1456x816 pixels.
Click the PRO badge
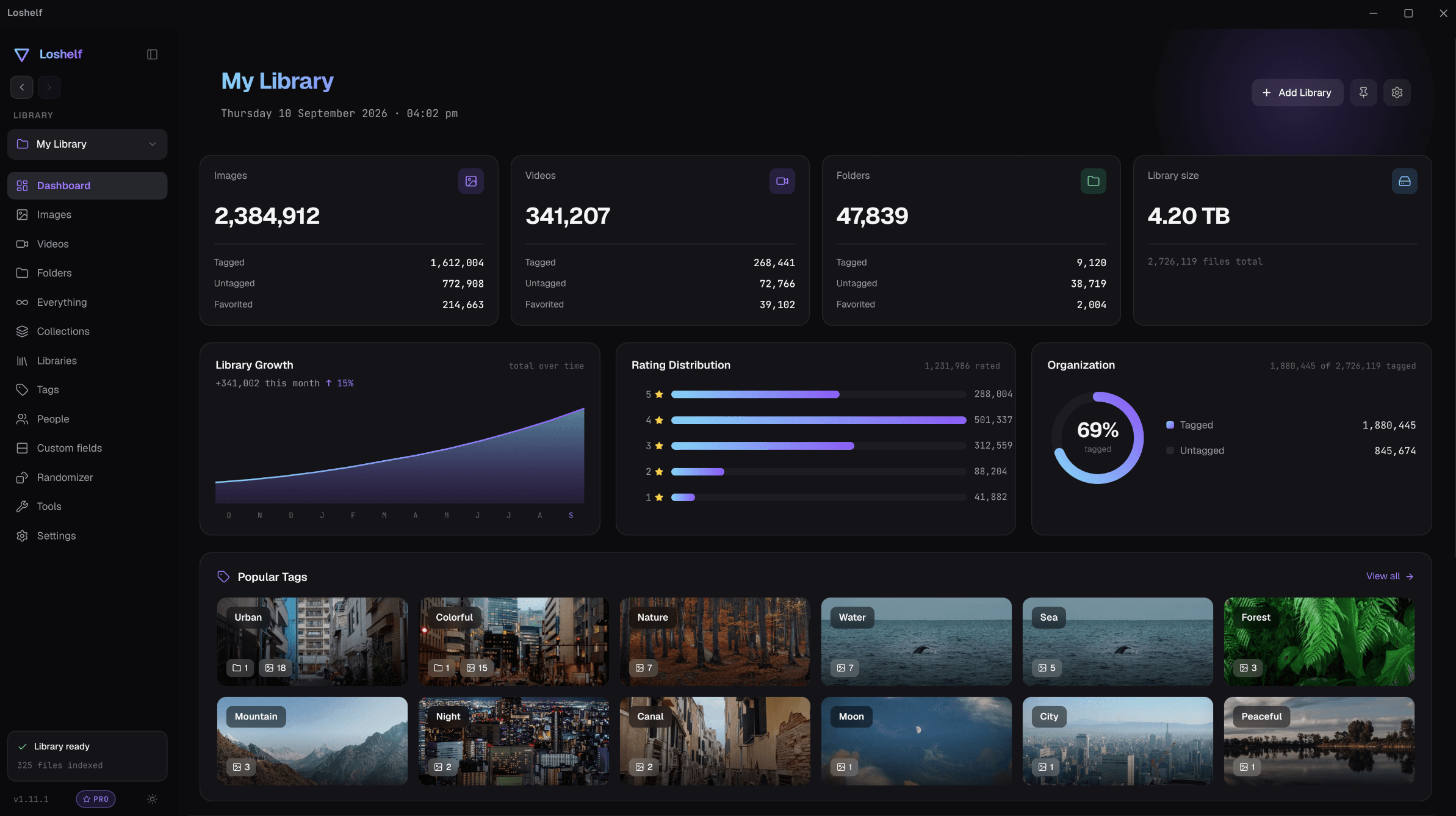96,799
